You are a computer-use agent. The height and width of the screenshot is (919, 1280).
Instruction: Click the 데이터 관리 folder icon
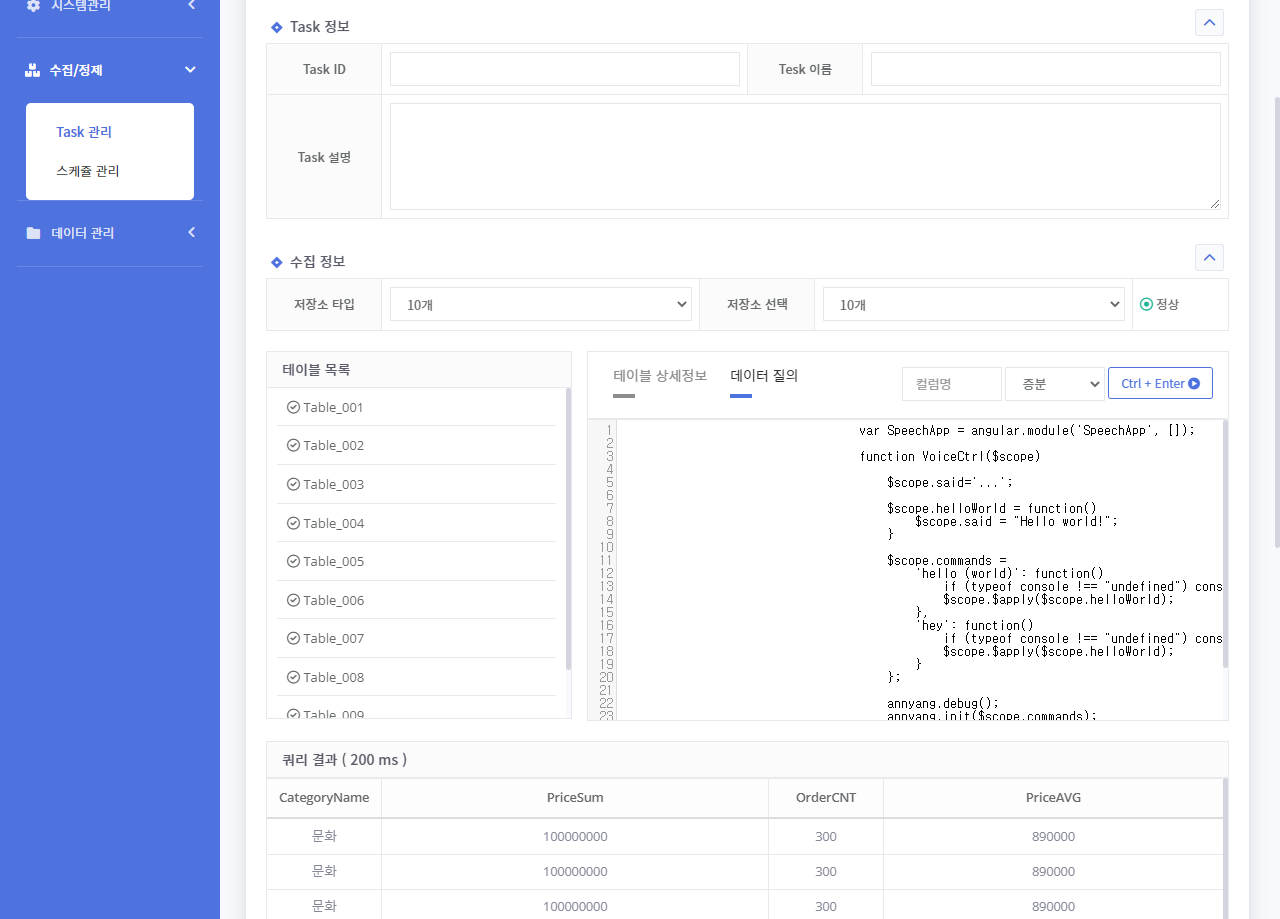tap(33, 233)
